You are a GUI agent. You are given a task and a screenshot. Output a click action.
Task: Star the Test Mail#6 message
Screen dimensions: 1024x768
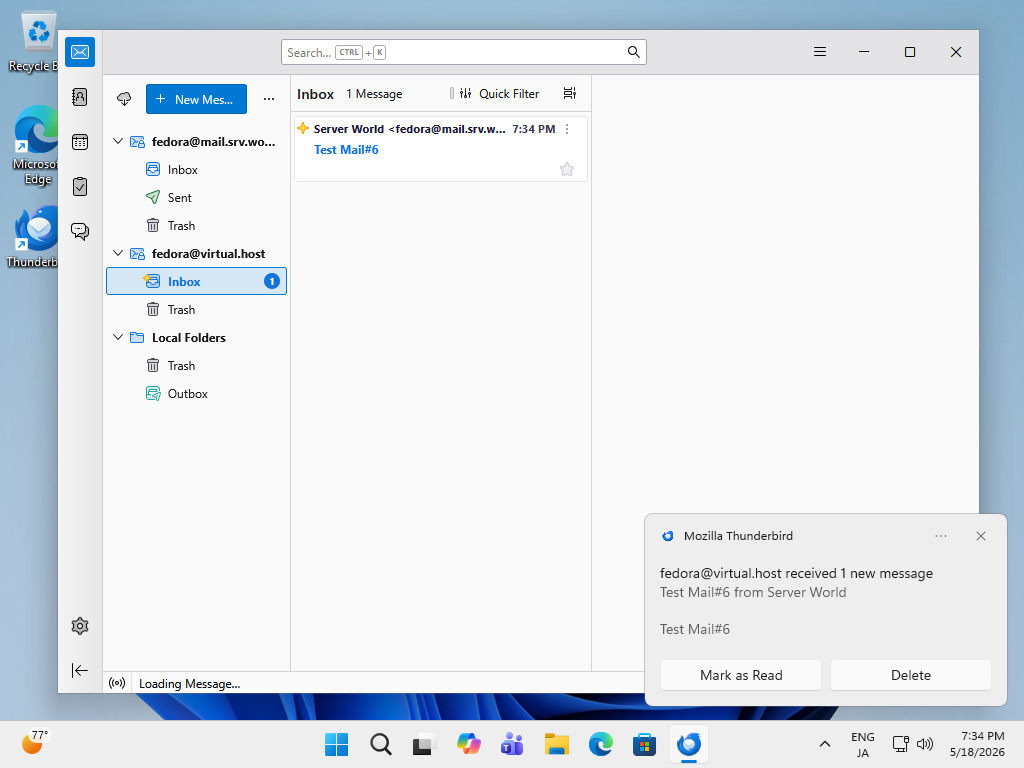tap(567, 169)
